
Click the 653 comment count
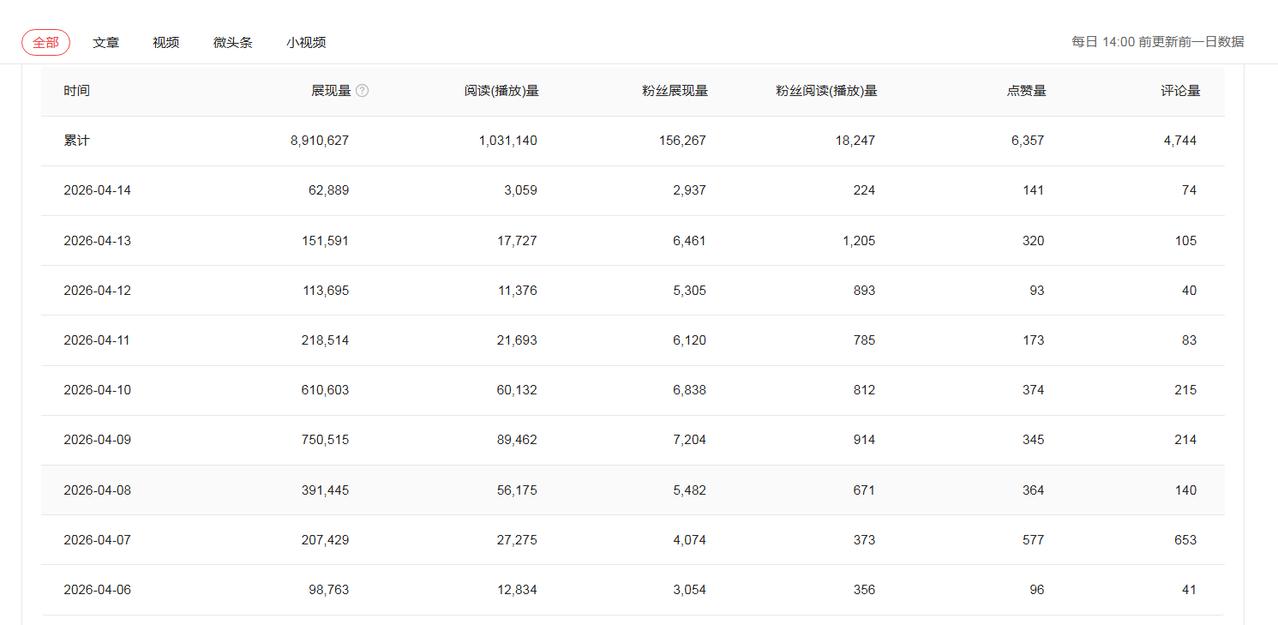tap(1185, 540)
